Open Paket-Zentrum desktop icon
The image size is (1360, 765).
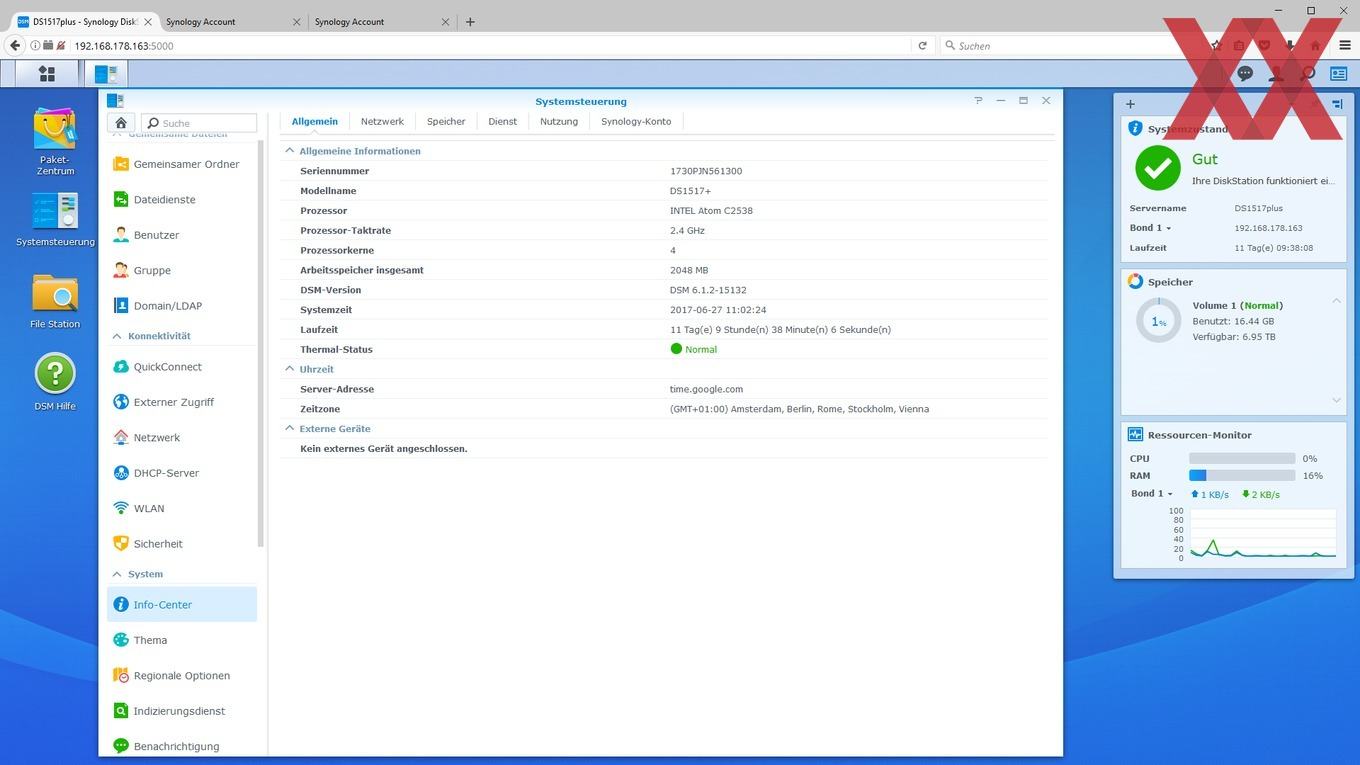click(55, 141)
